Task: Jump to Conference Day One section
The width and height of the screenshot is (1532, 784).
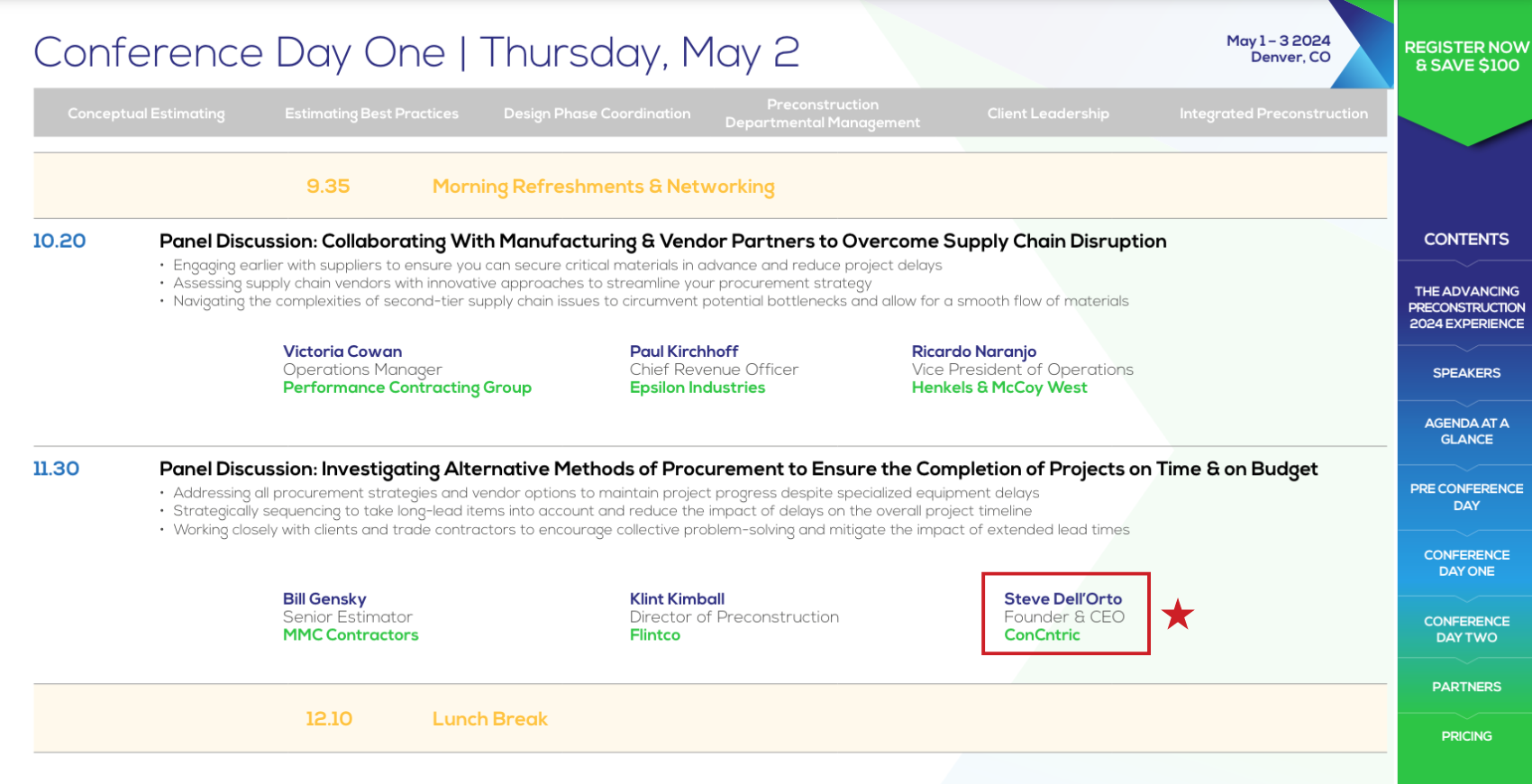Action: (x=1465, y=563)
